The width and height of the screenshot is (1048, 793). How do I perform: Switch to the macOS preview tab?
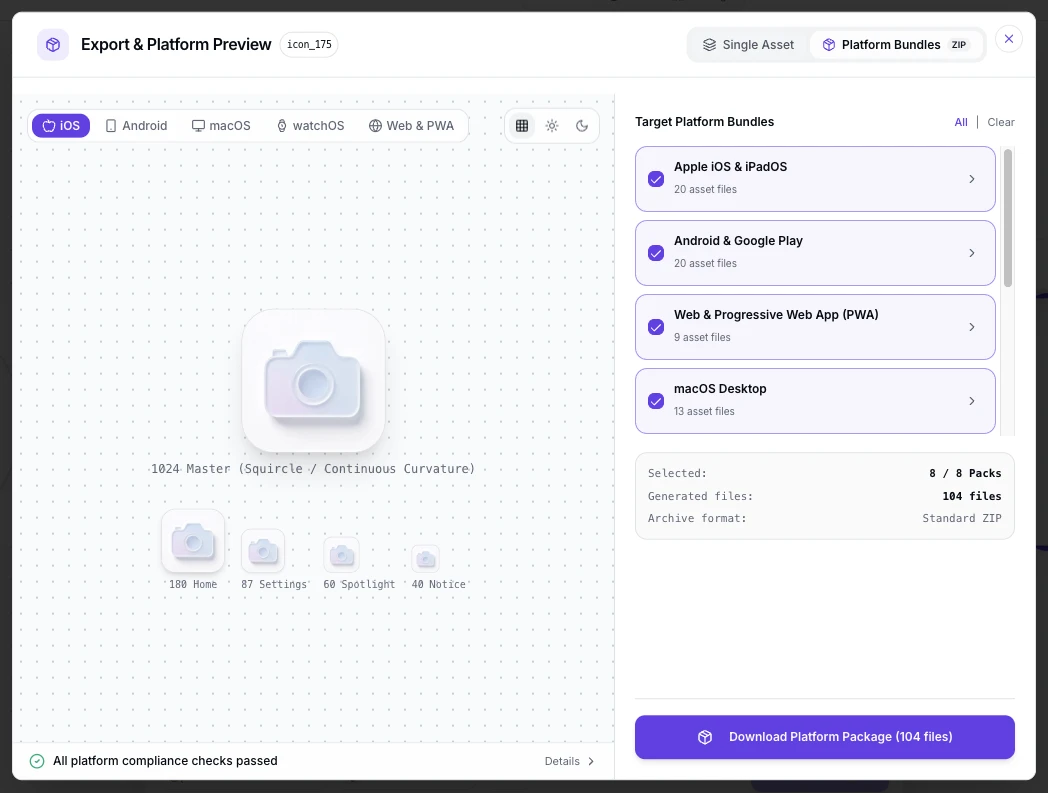pos(221,126)
